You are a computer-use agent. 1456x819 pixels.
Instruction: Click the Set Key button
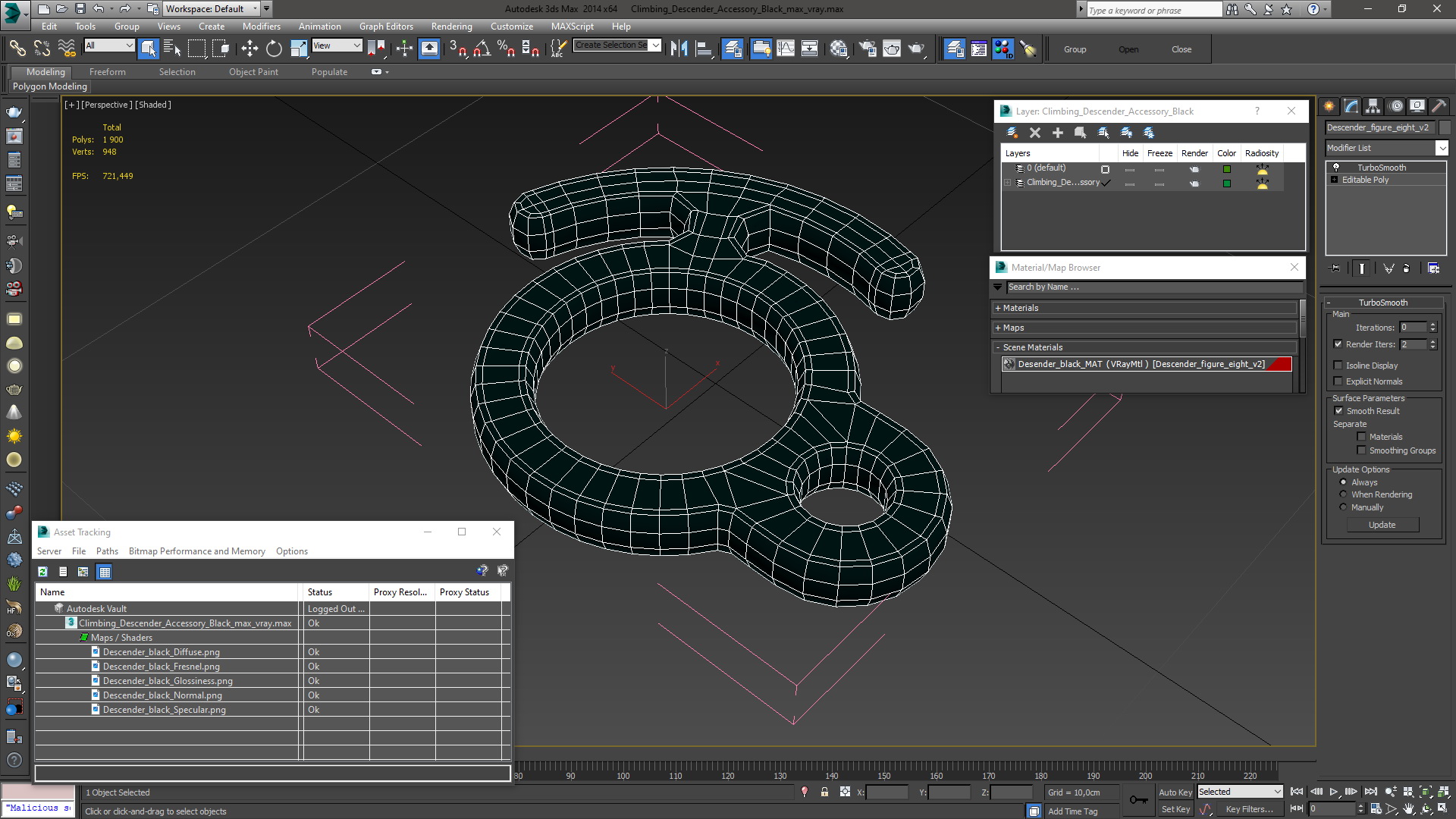pos(1175,809)
